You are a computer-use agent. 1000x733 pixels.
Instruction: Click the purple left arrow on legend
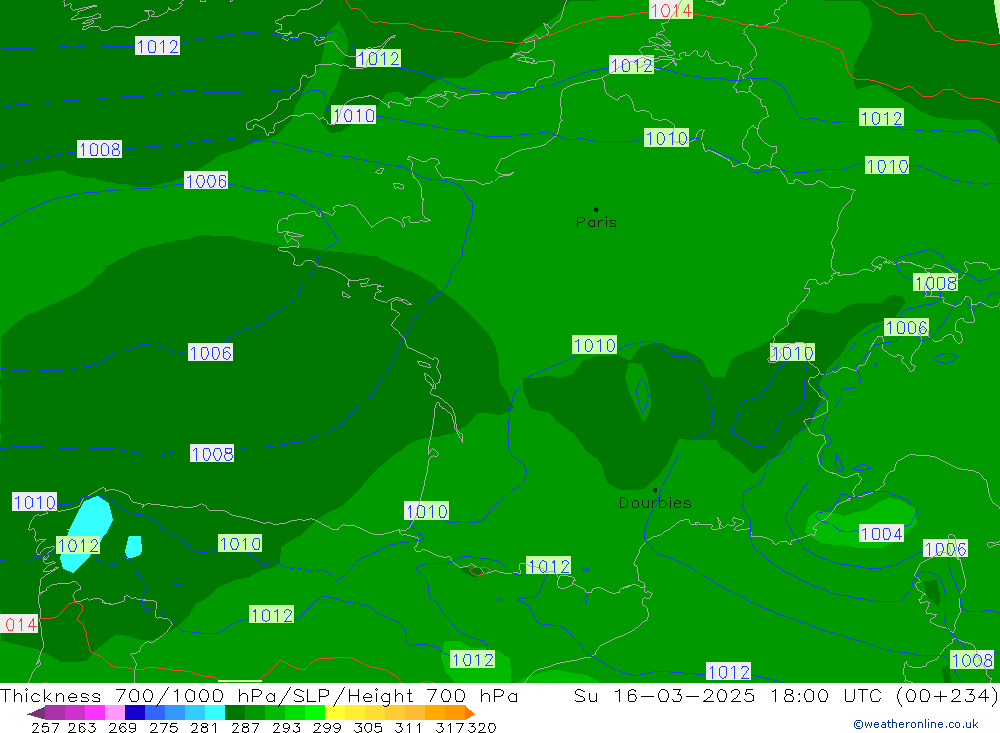(x=36, y=713)
